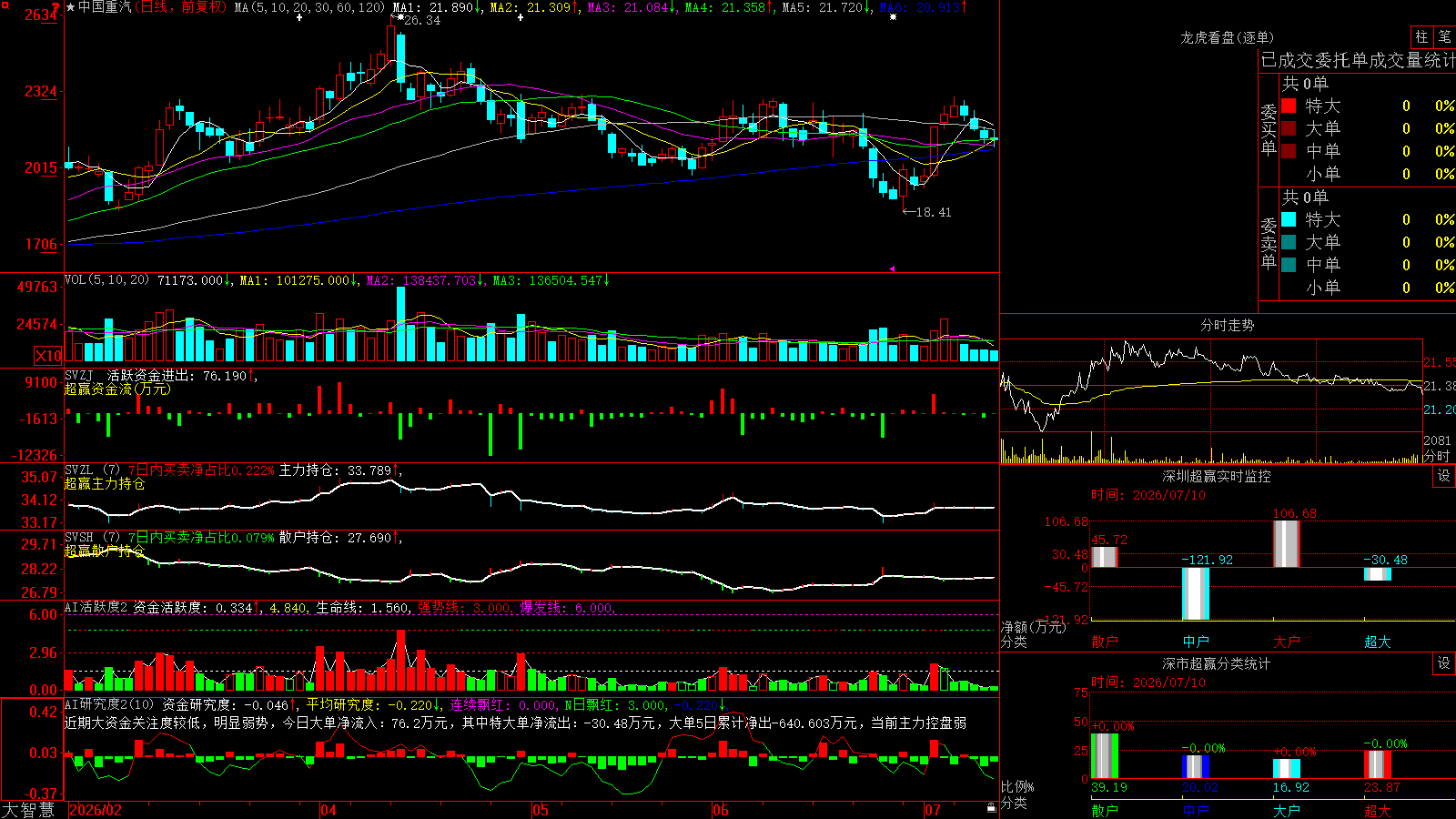This screenshot has height=819, width=1456.
Task: Toggle the 日线 前复权 period label
Action: (x=181, y=7)
